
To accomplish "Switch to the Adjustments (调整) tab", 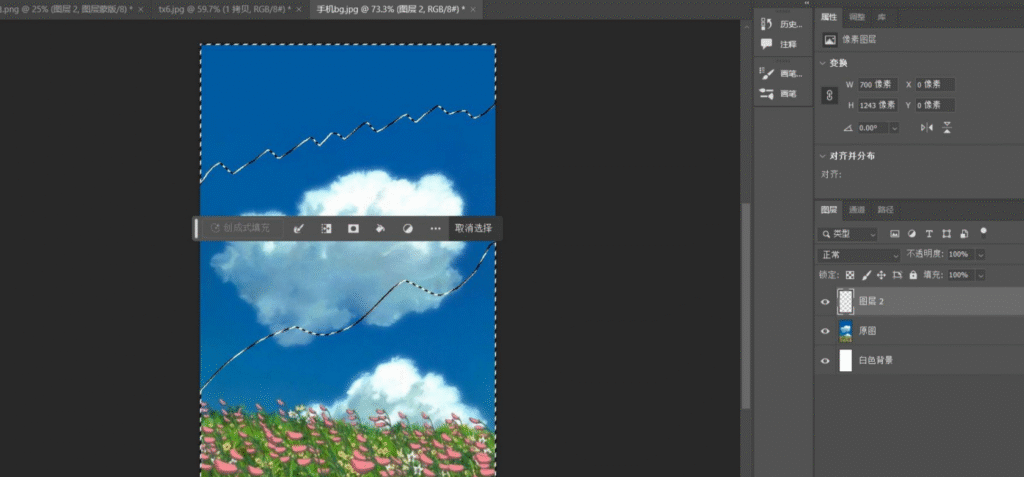I will [857, 18].
